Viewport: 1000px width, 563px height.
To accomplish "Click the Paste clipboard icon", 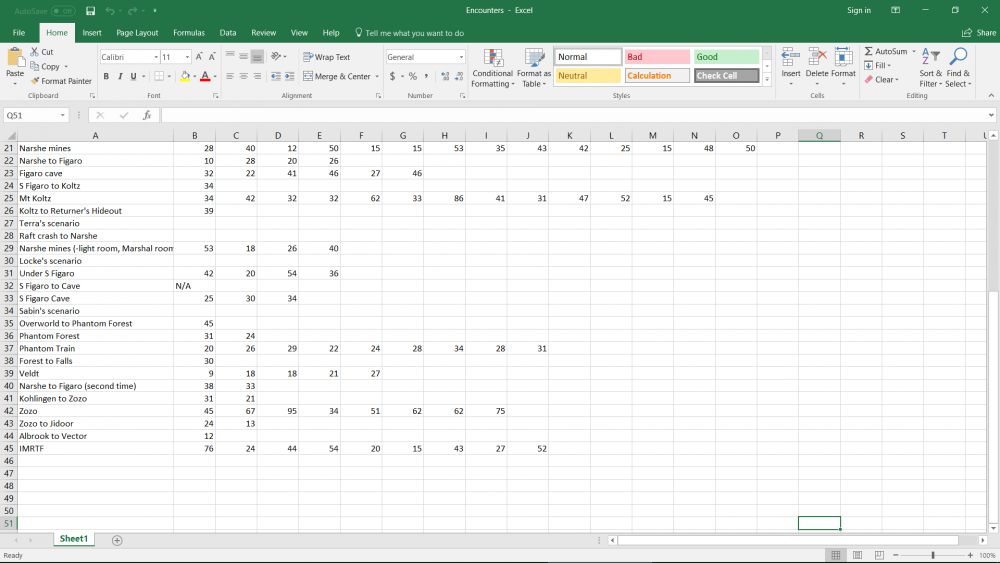I will tap(15, 59).
